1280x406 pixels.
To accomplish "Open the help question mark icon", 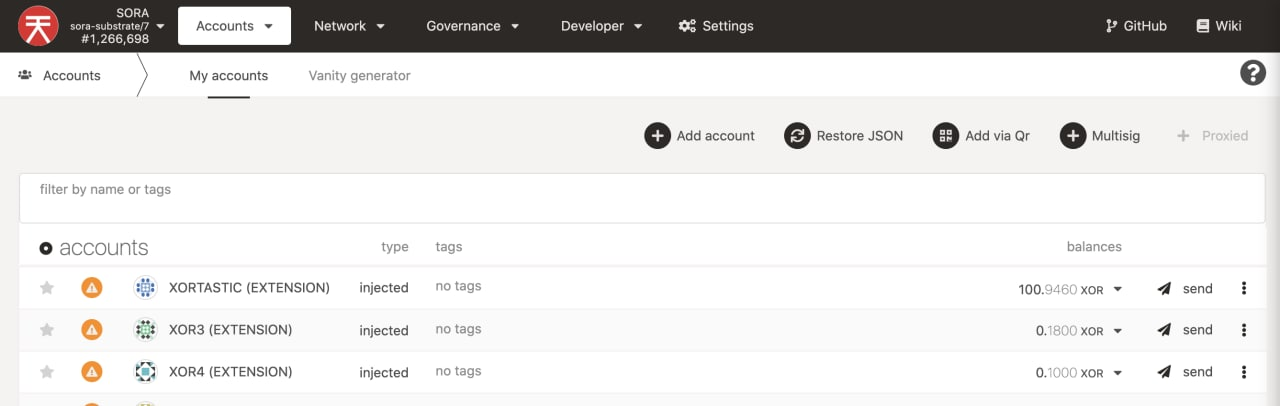I will point(1253,73).
